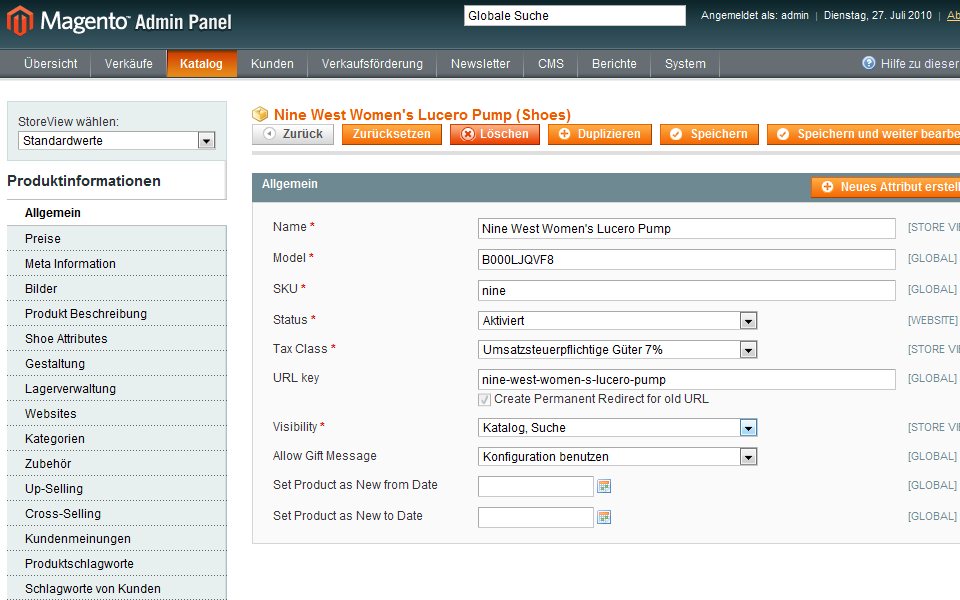
Task: Select the Meta Information tab
Action: tap(116, 263)
